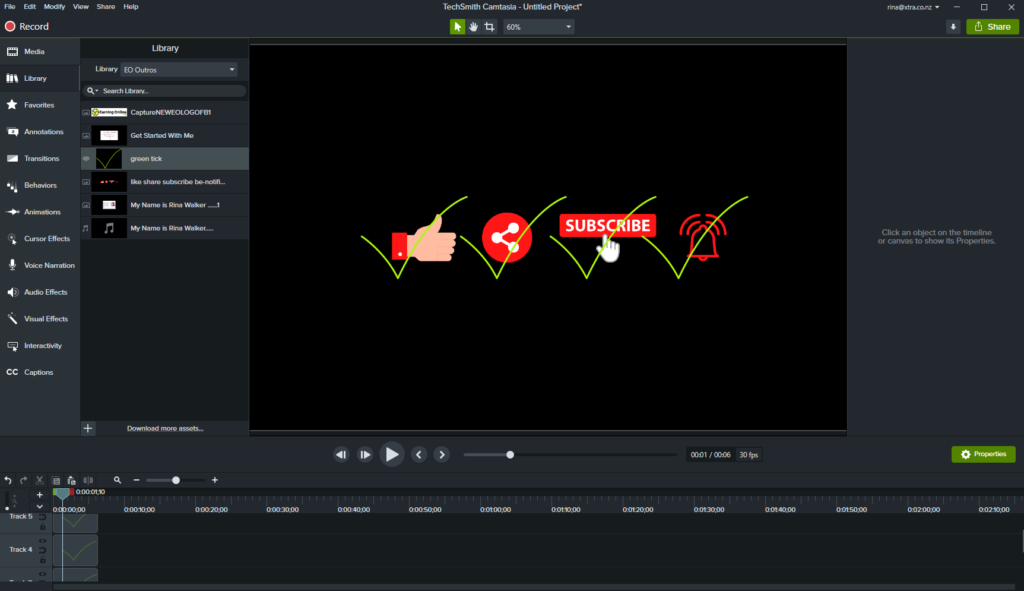Click the Copy icon in timeline toolbar
Image resolution: width=1024 pixels, height=591 pixels.
[x=56, y=481]
